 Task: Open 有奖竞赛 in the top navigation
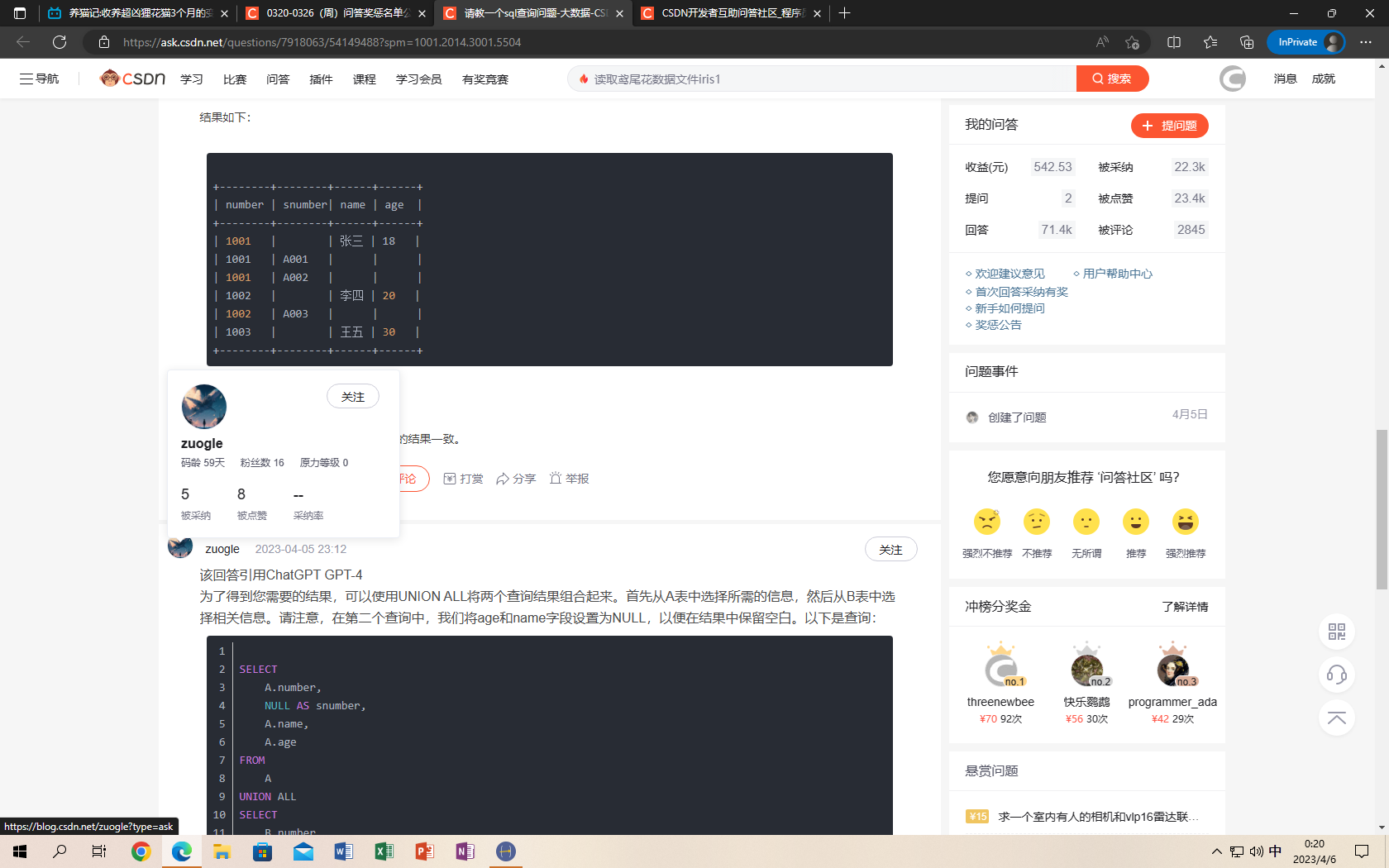(x=485, y=79)
